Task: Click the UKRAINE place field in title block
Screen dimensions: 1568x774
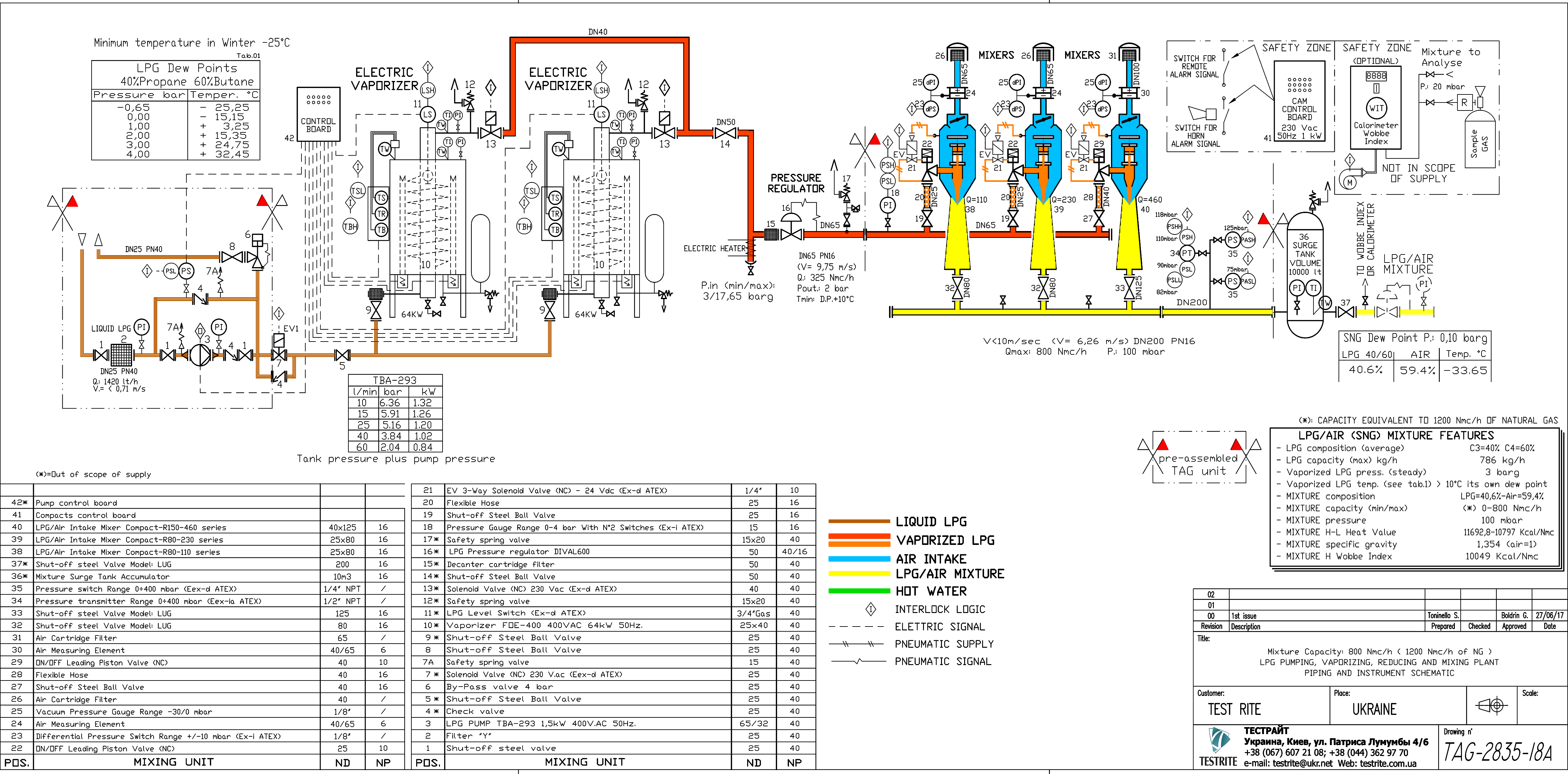Action: (1375, 709)
